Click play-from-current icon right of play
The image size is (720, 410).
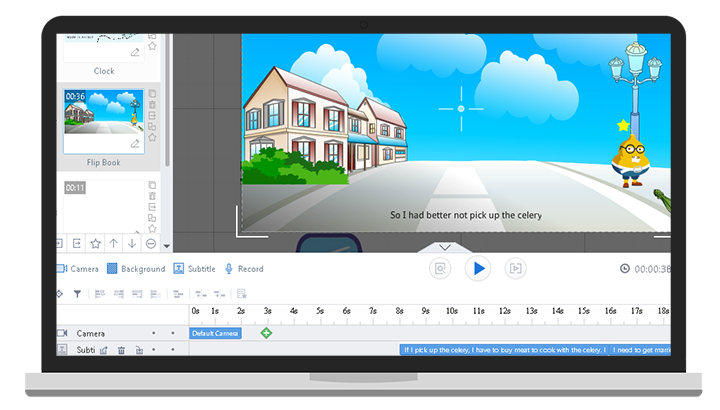click(515, 269)
